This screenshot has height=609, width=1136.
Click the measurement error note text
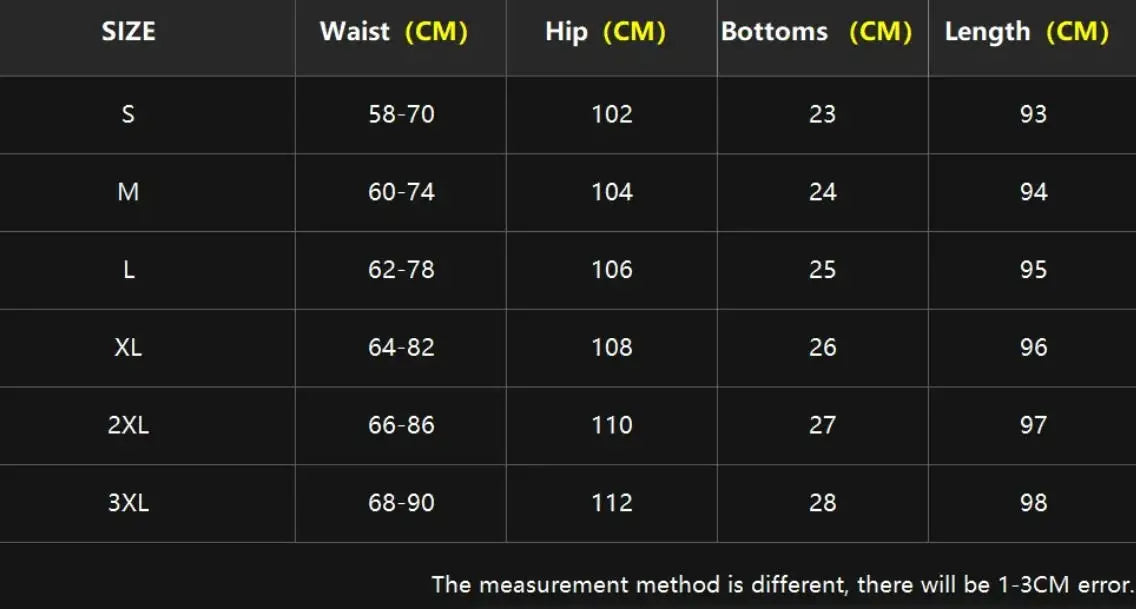(x=782, y=584)
